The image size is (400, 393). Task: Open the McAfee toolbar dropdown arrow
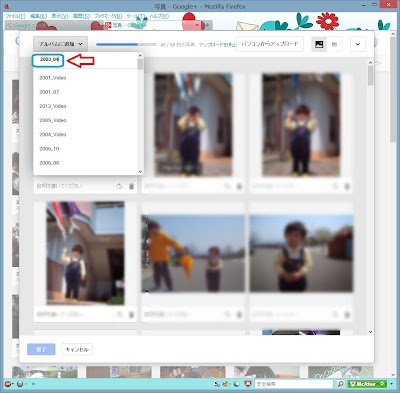[x=391, y=384]
